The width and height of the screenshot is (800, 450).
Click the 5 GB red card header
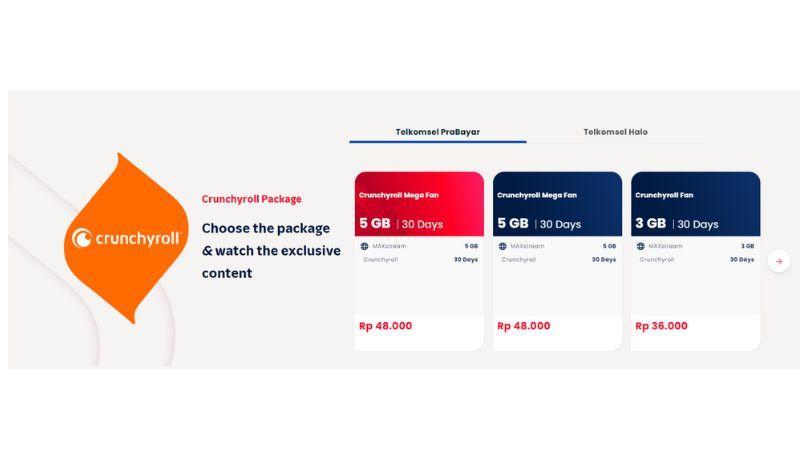(374, 223)
